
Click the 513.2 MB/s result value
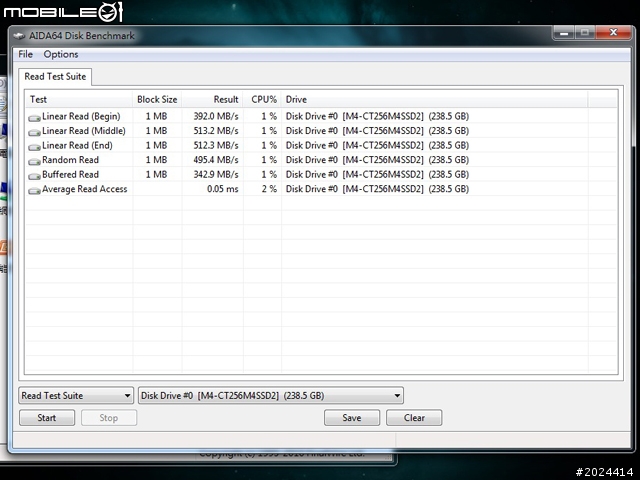(x=216, y=131)
